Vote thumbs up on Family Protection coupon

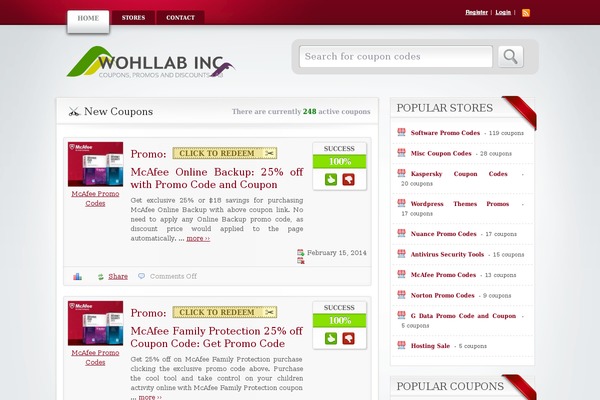pos(331,338)
